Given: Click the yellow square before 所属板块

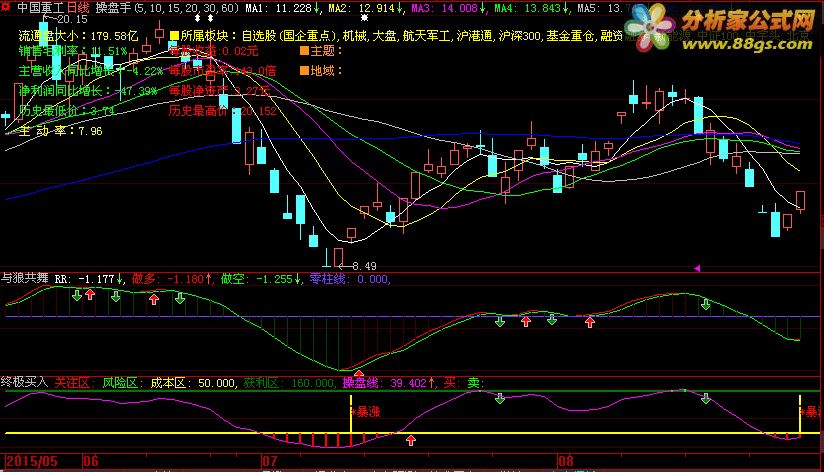Looking at the screenshot, I should pyautogui.click(x=174, y=36).
